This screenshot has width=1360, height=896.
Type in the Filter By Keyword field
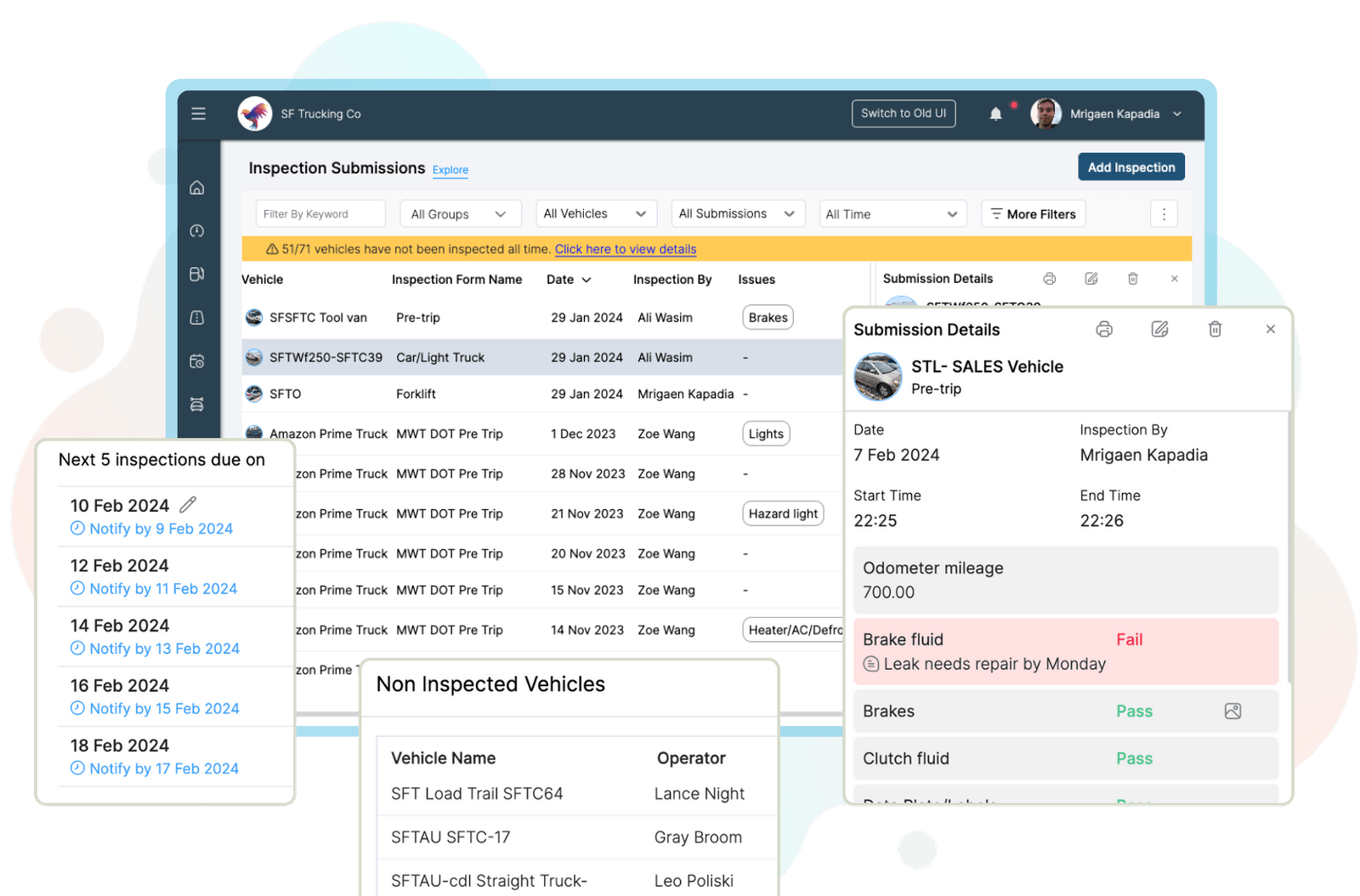320,213
